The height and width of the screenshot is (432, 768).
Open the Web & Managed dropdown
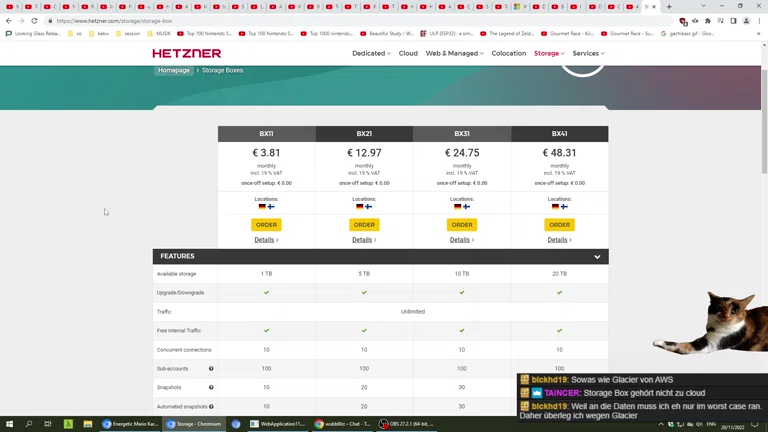point(454,53)
